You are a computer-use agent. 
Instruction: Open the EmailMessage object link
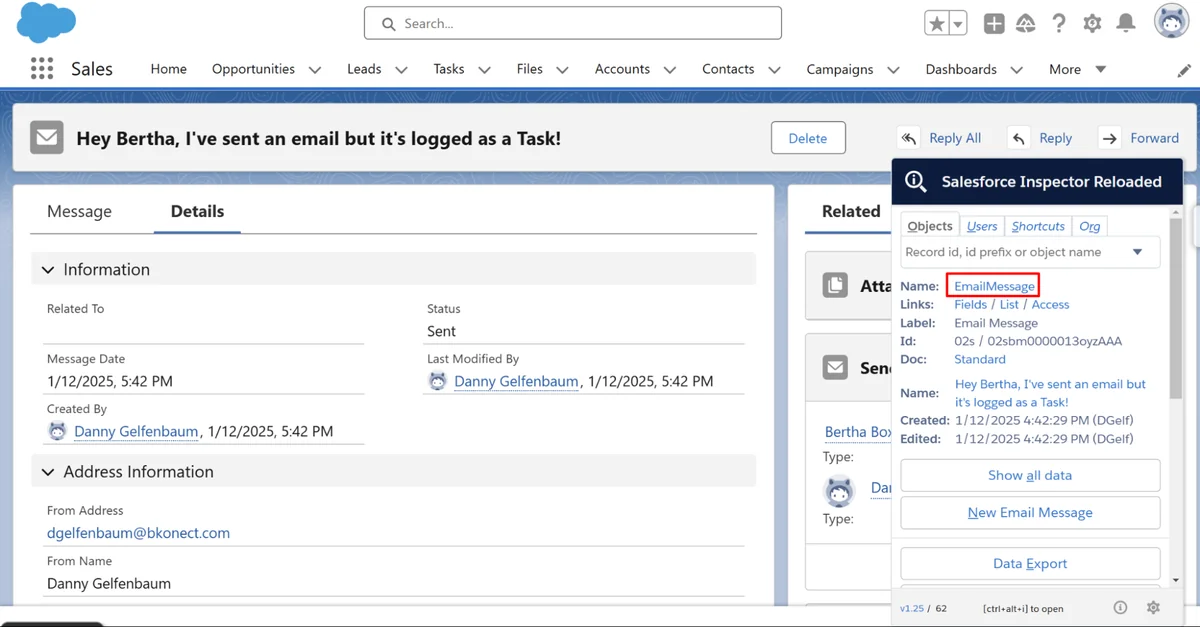994,286
